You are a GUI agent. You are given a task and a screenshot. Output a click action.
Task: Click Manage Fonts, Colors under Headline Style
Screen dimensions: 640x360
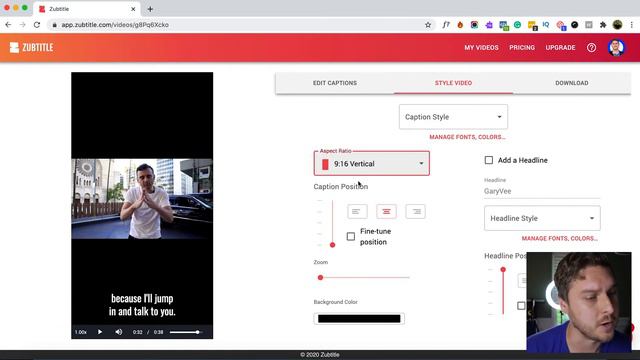[559, 238]
